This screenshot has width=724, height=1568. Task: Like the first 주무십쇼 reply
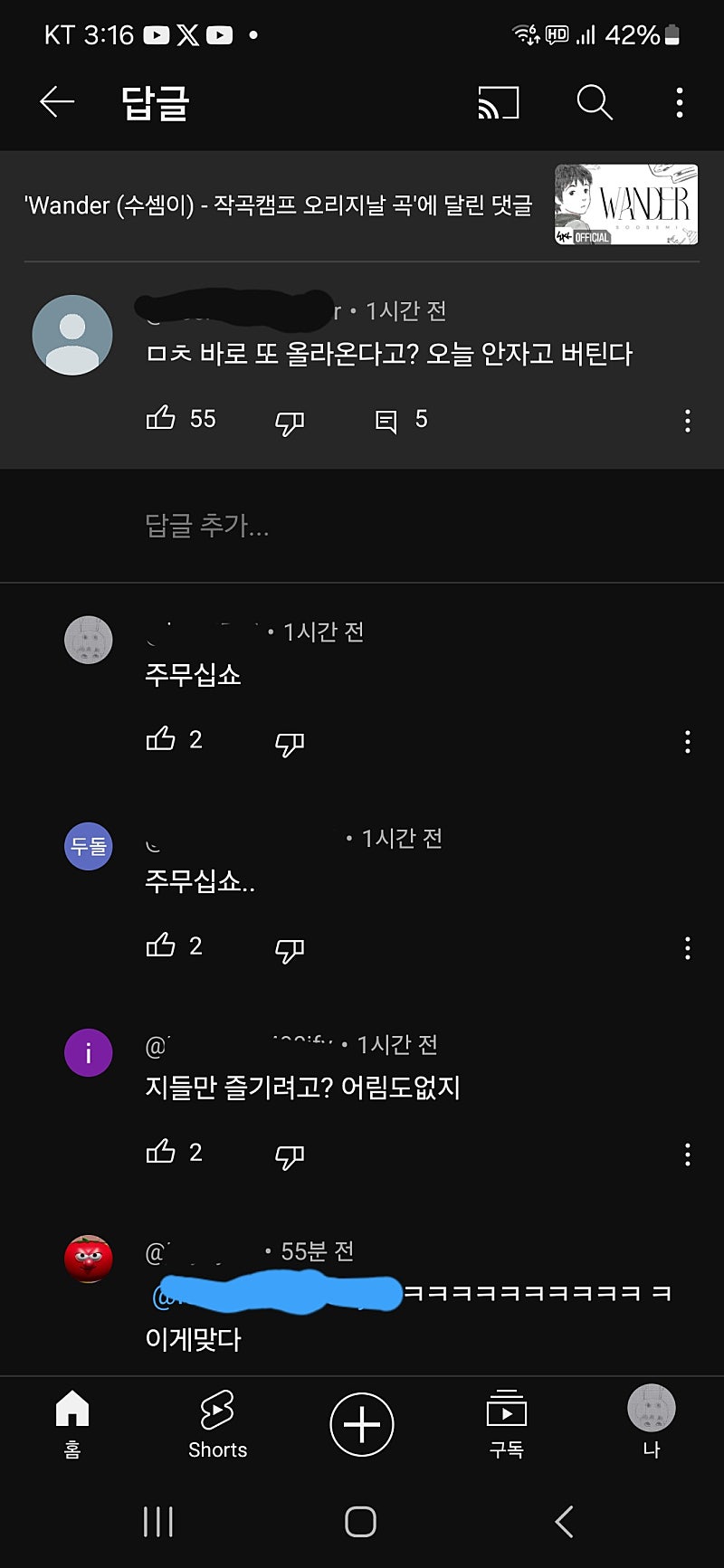click(x=161, y=739)
